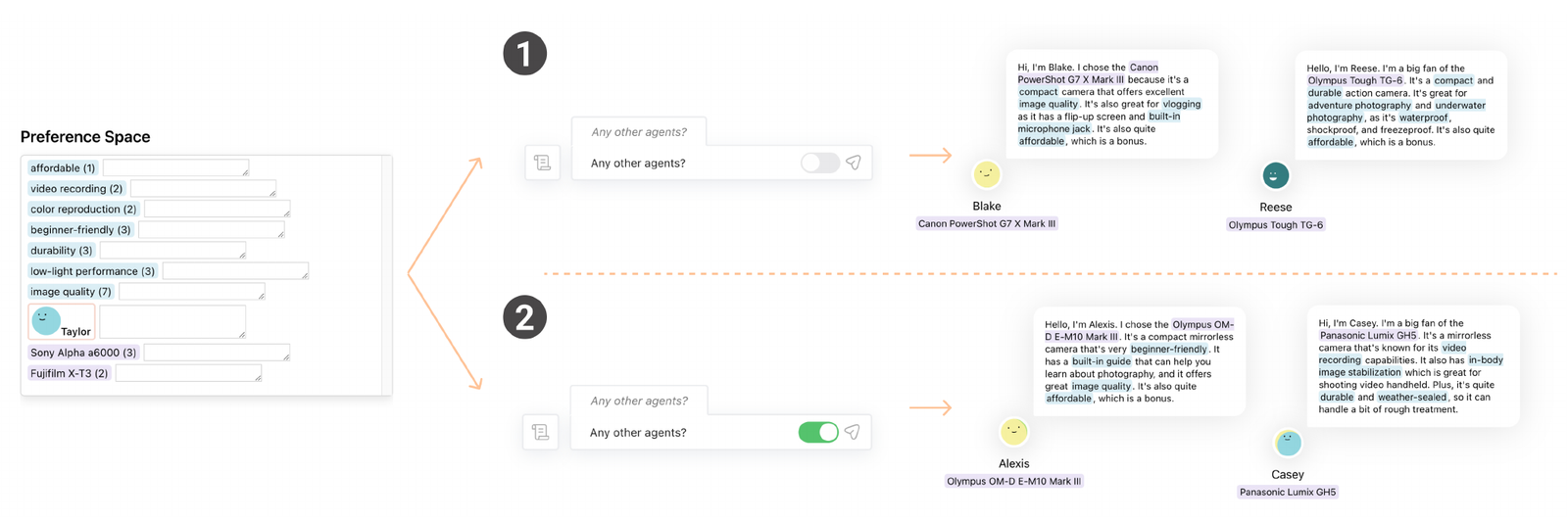Click the 'image quality (7)' preference tag

[x=71, y=292]
